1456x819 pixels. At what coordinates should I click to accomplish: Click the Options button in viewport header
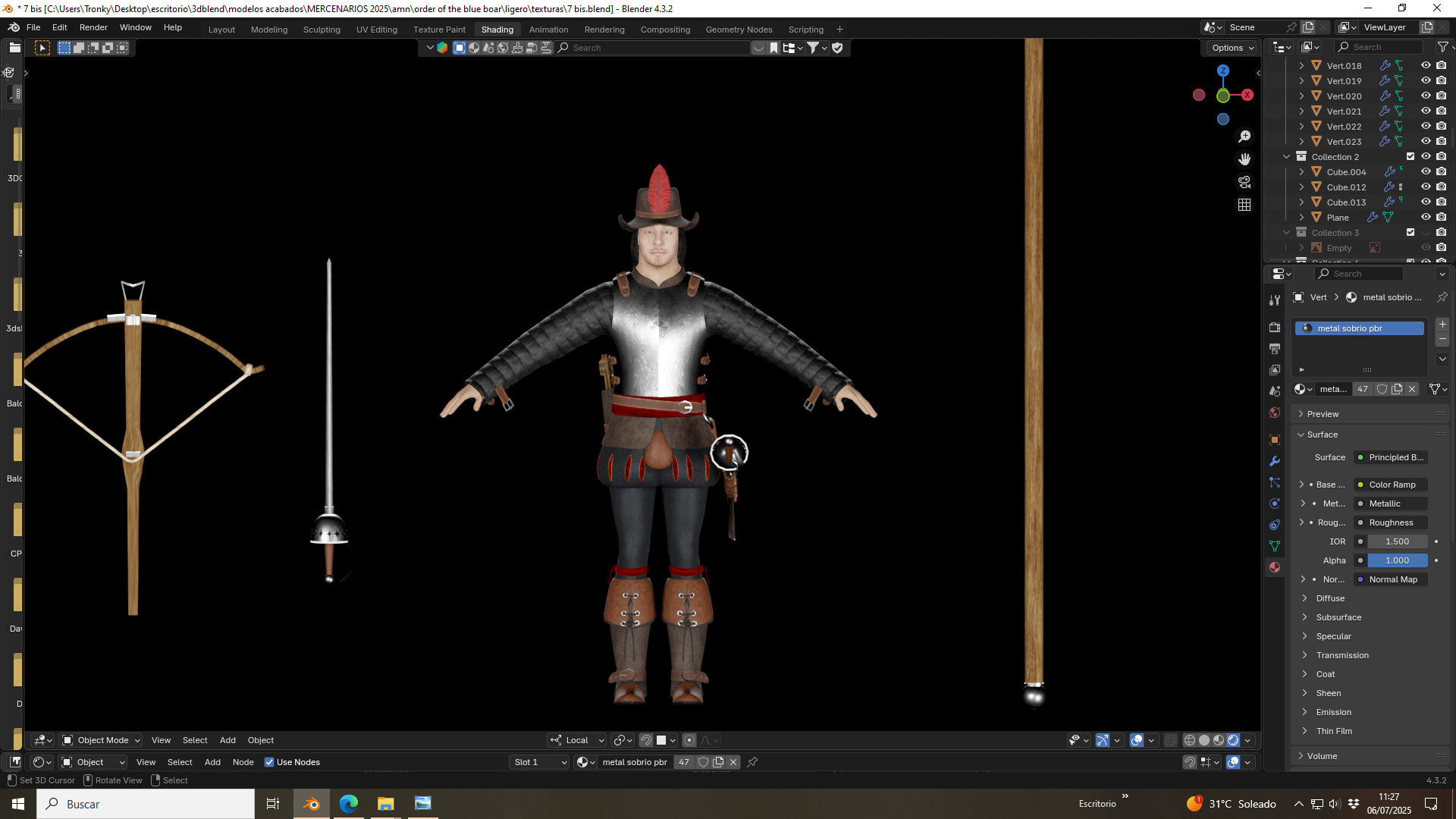click(x=1231, y=48)
